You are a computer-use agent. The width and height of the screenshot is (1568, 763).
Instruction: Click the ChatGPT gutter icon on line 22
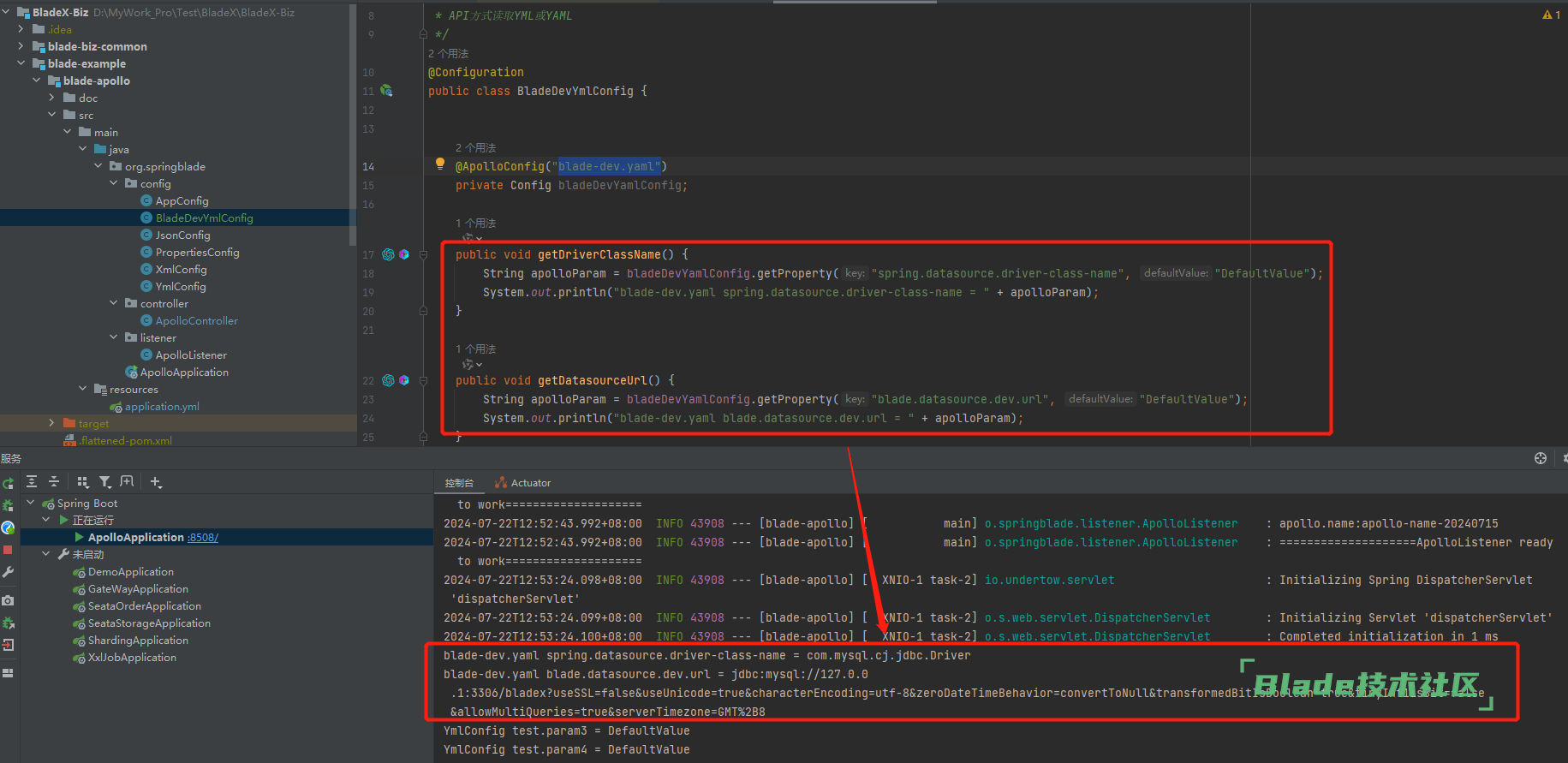(x=388, y=380)
